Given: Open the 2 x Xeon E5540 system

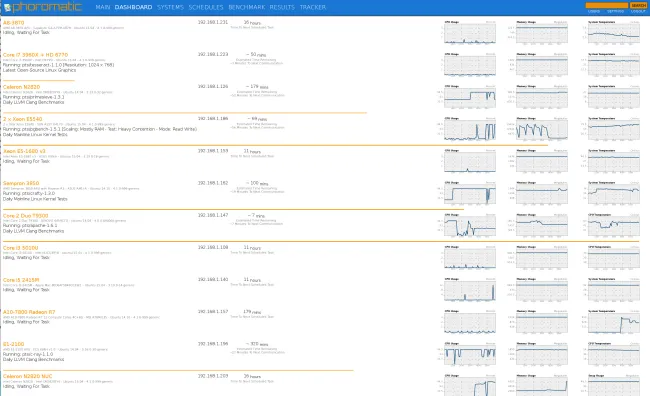Looking at the screenshot, I should pyautogui.click(x=22, y=119).
